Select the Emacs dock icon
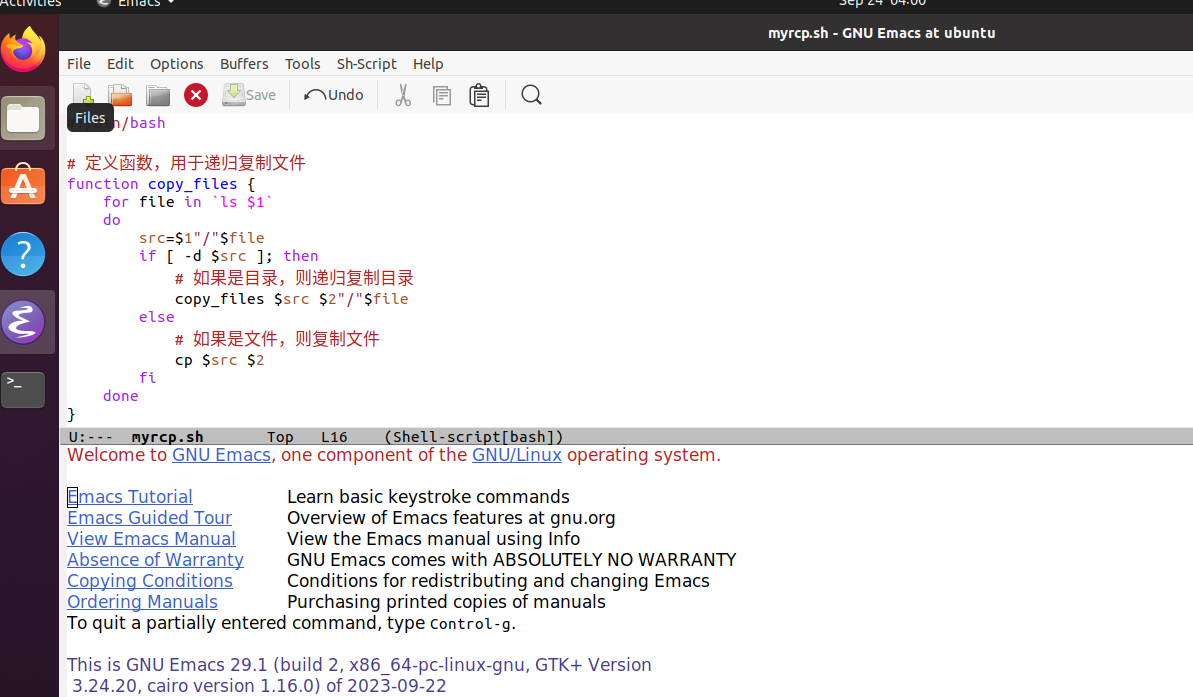This screenshot has height=697, width=1193. 24,322
